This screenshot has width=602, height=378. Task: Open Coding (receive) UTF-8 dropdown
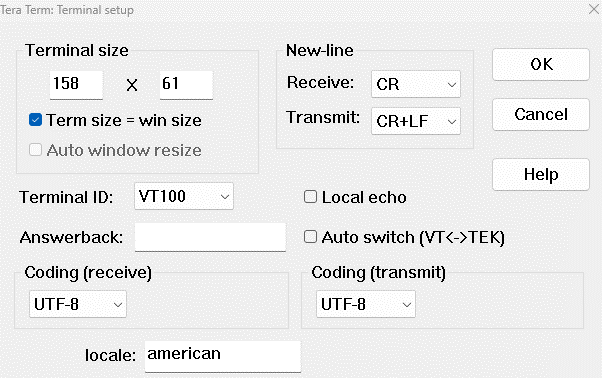78,304
